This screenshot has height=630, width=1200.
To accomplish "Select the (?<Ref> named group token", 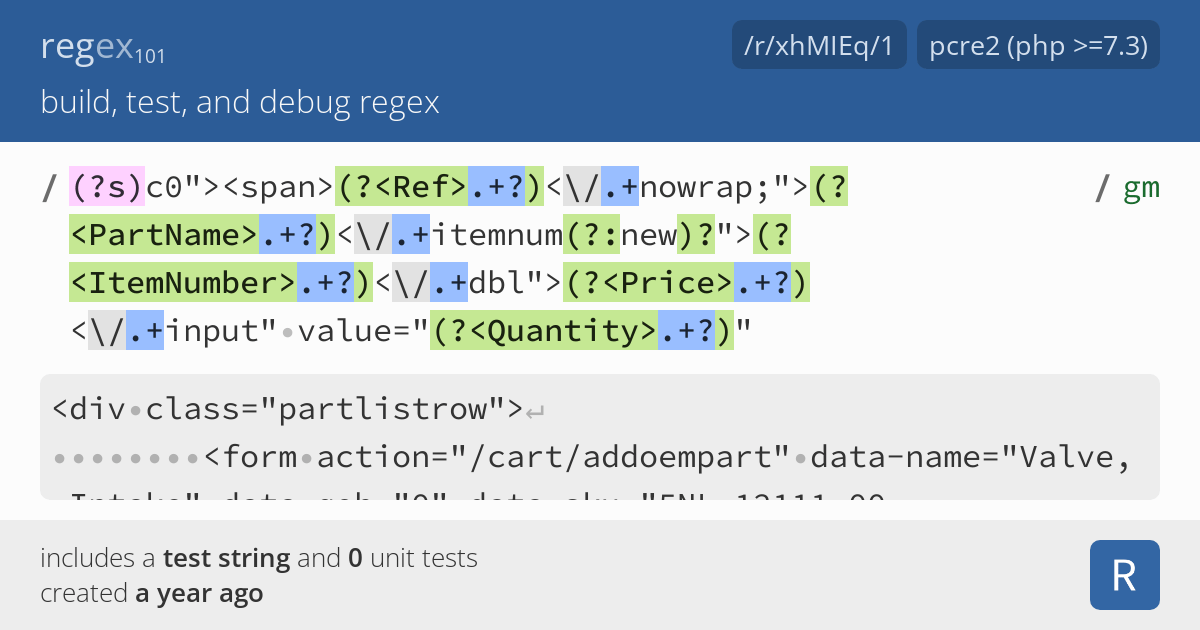I will tap(402, 187).
